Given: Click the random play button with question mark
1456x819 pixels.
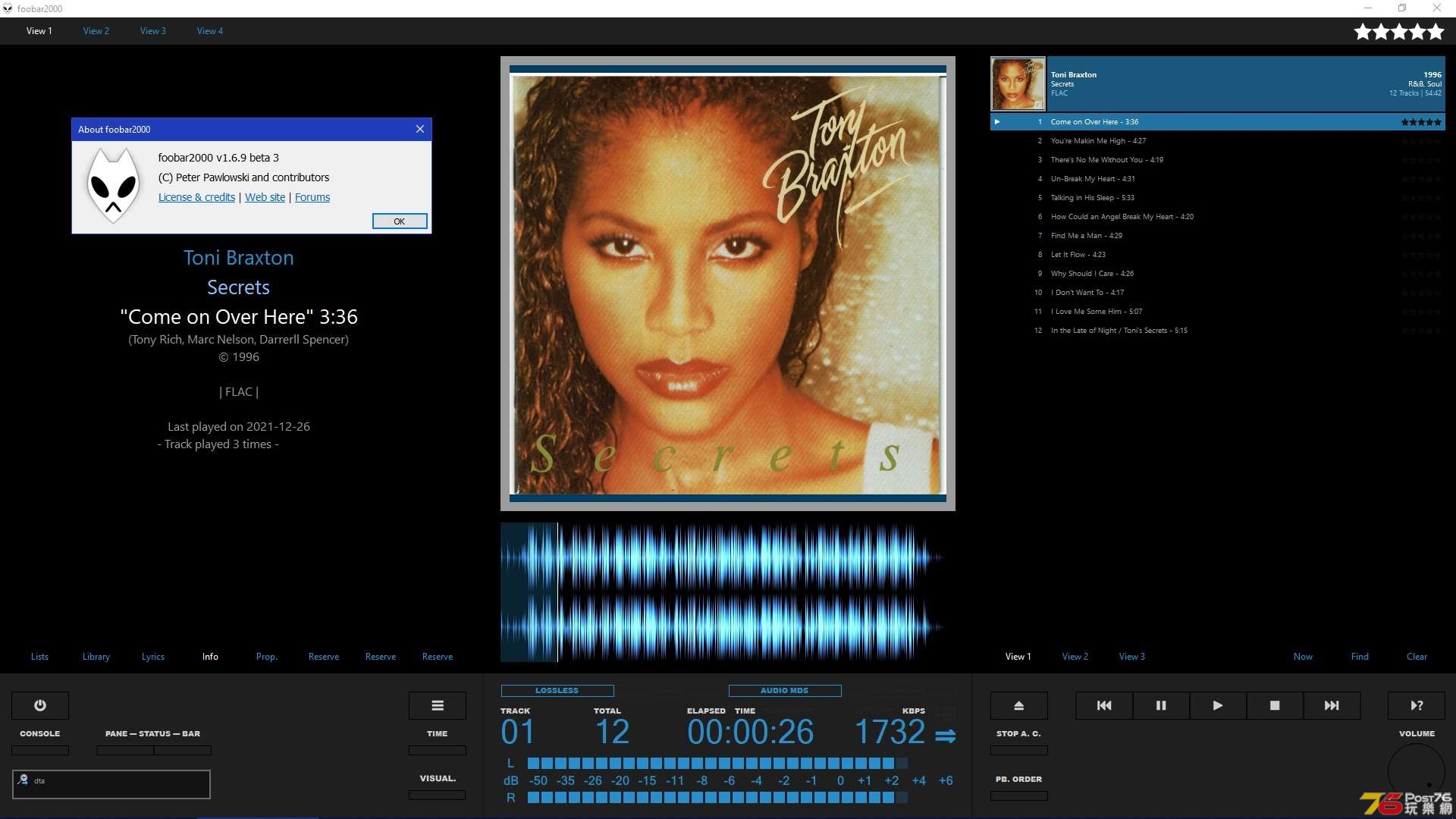Looking at the screenshot, I should point(1417,705).
